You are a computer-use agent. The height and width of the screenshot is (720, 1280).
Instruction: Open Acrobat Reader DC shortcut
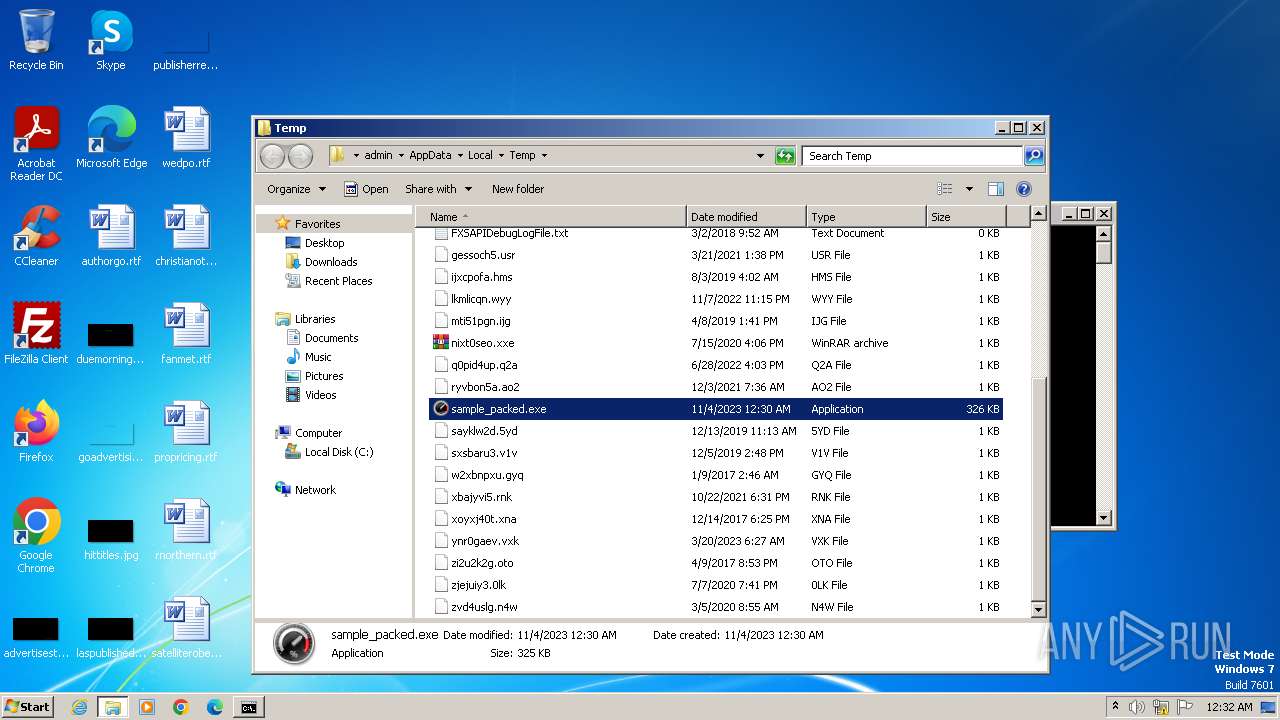tap(36, 144)
